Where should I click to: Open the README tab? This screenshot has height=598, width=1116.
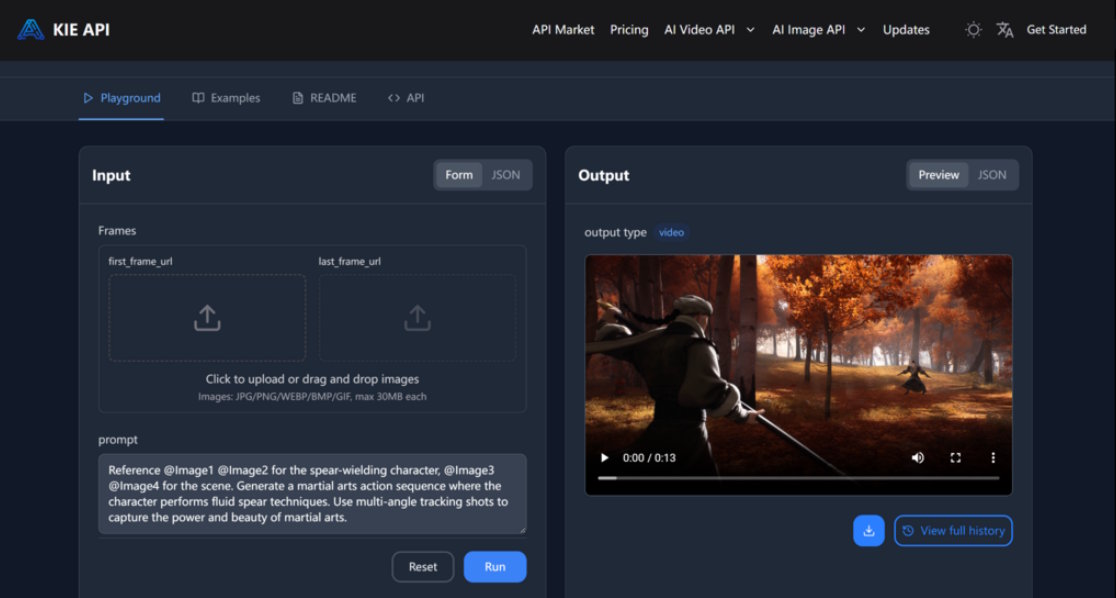(323, 97)
